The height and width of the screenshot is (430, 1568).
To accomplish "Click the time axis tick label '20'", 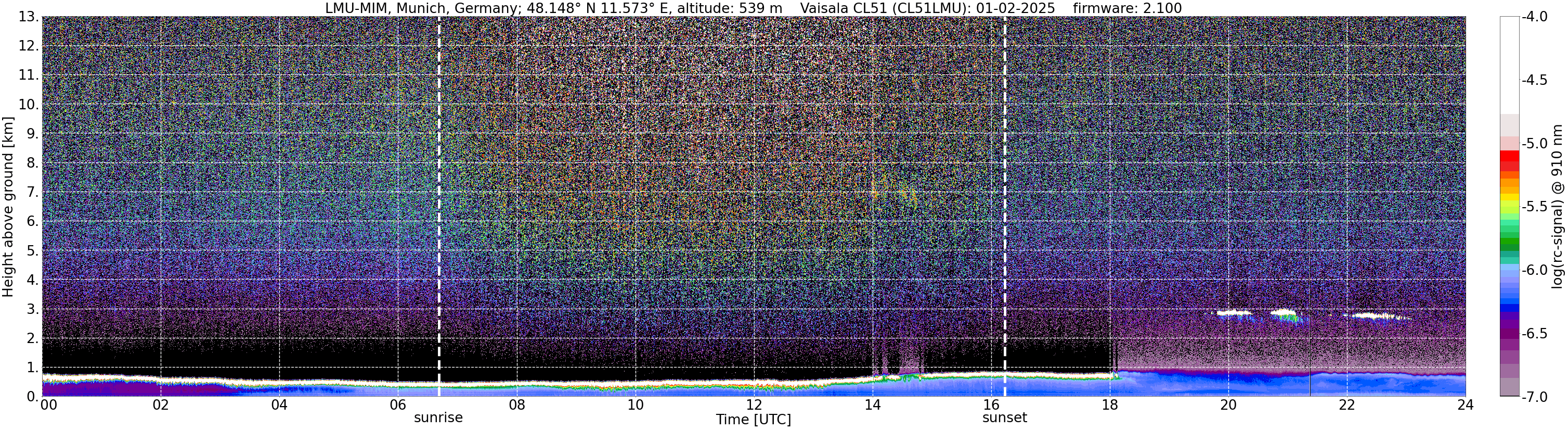I will pyautogui.click(x=1228, y=405).
